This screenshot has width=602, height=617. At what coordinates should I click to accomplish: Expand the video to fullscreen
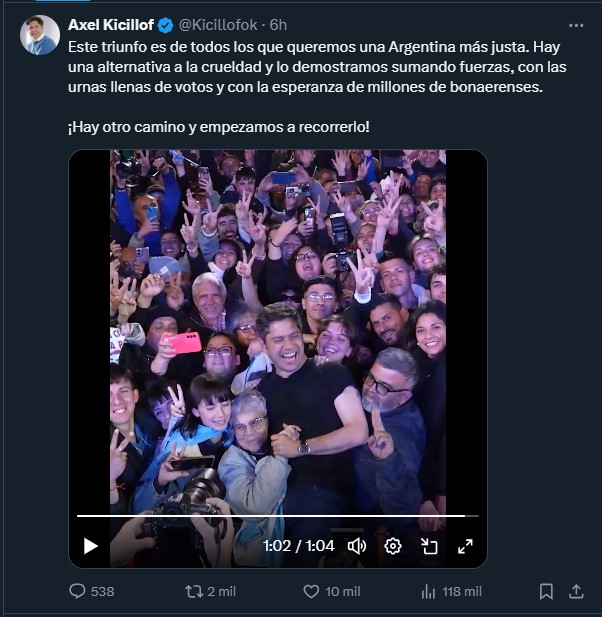tap(465, 546)
